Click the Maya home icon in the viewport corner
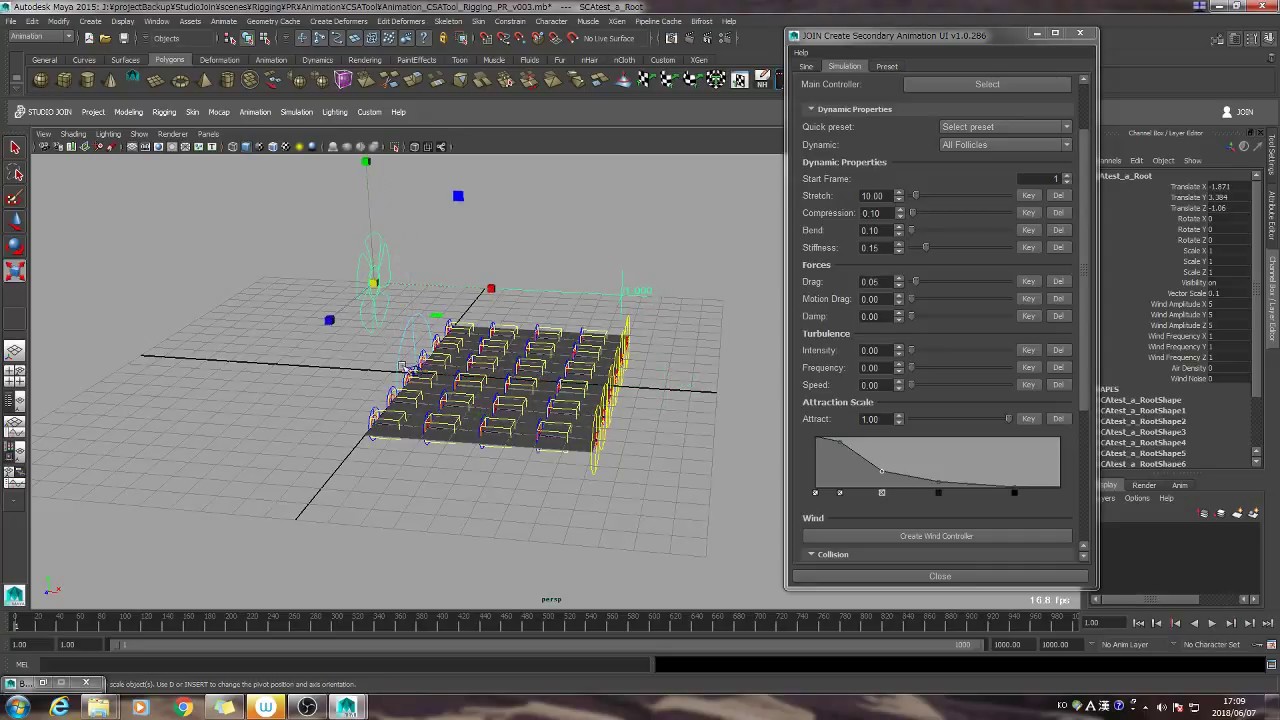 tap(14, 596)
